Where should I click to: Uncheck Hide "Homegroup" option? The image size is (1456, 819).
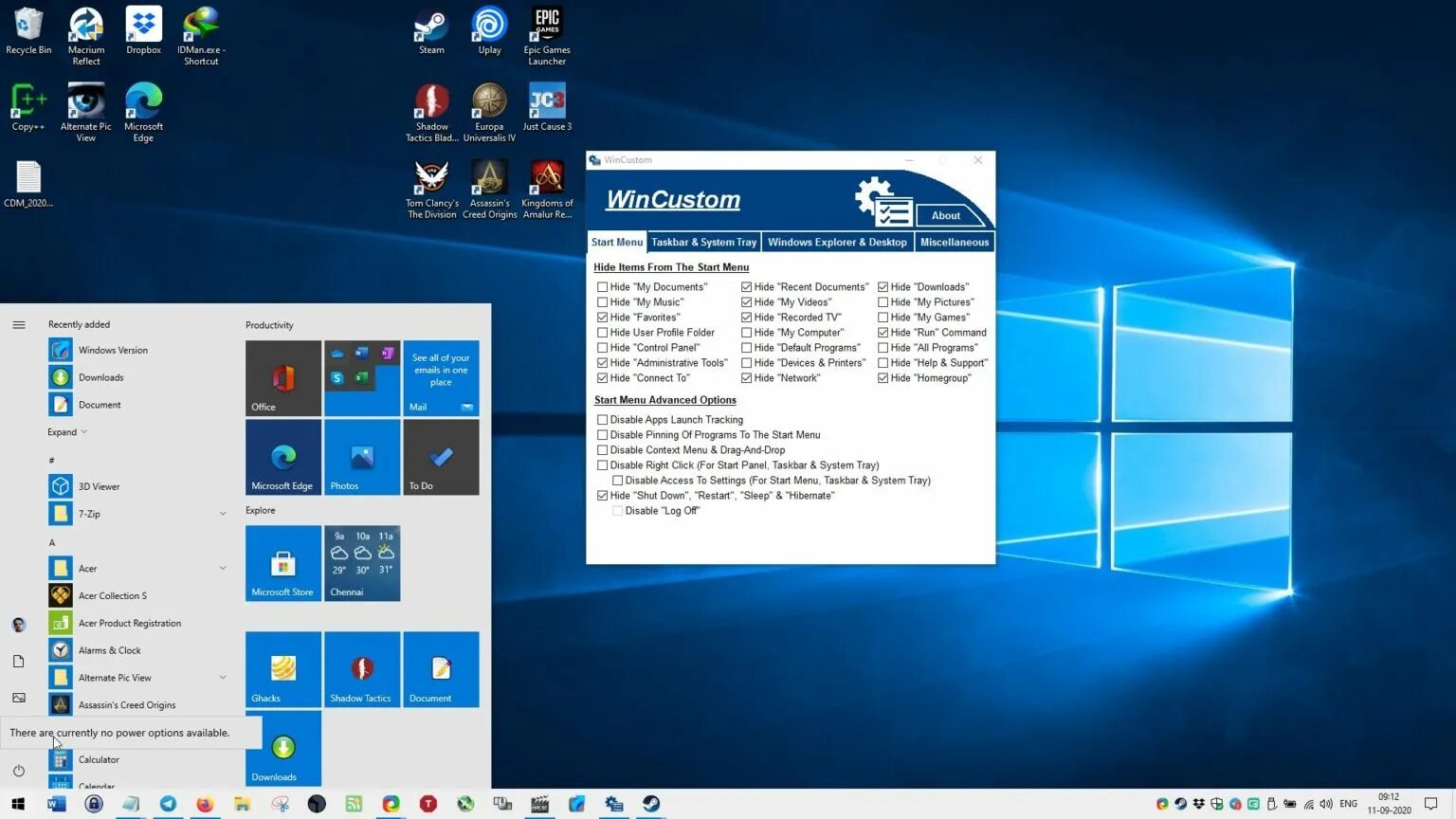pyautogui.click(x=883, y=378)
